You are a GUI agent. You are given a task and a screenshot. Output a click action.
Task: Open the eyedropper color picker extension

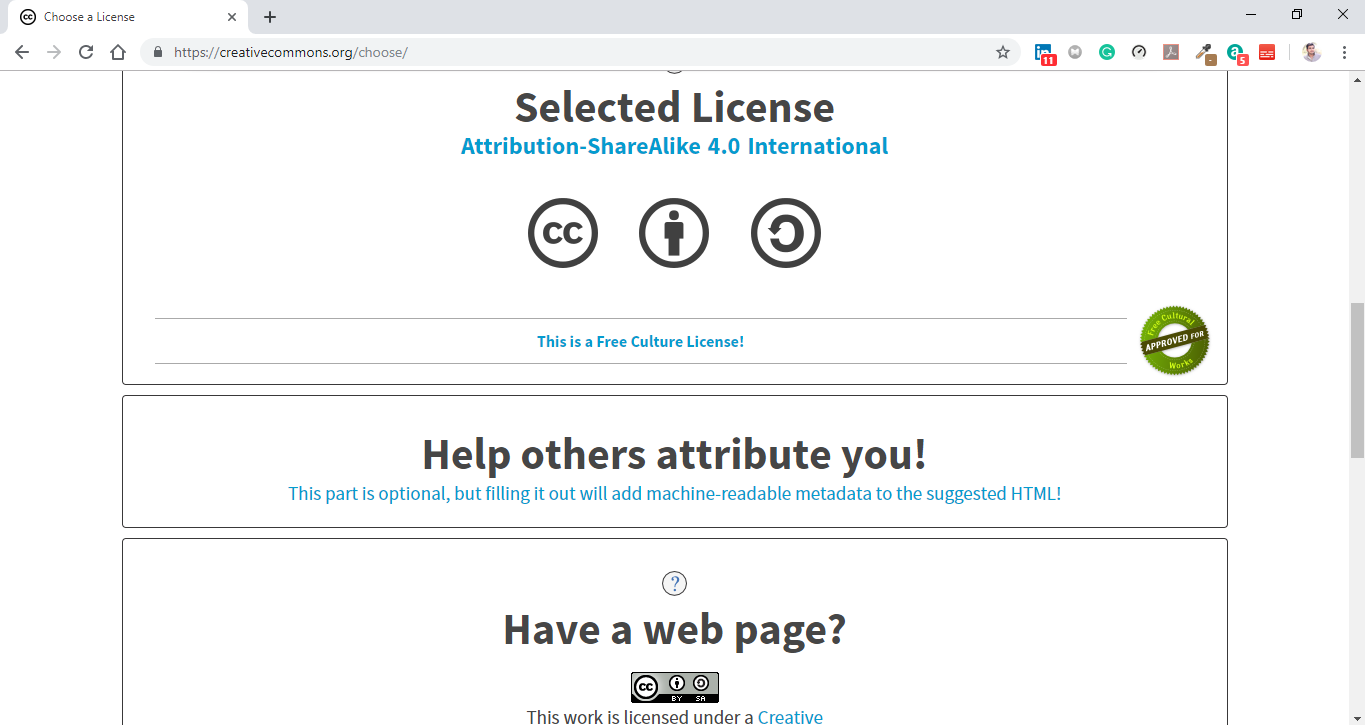1205,53
